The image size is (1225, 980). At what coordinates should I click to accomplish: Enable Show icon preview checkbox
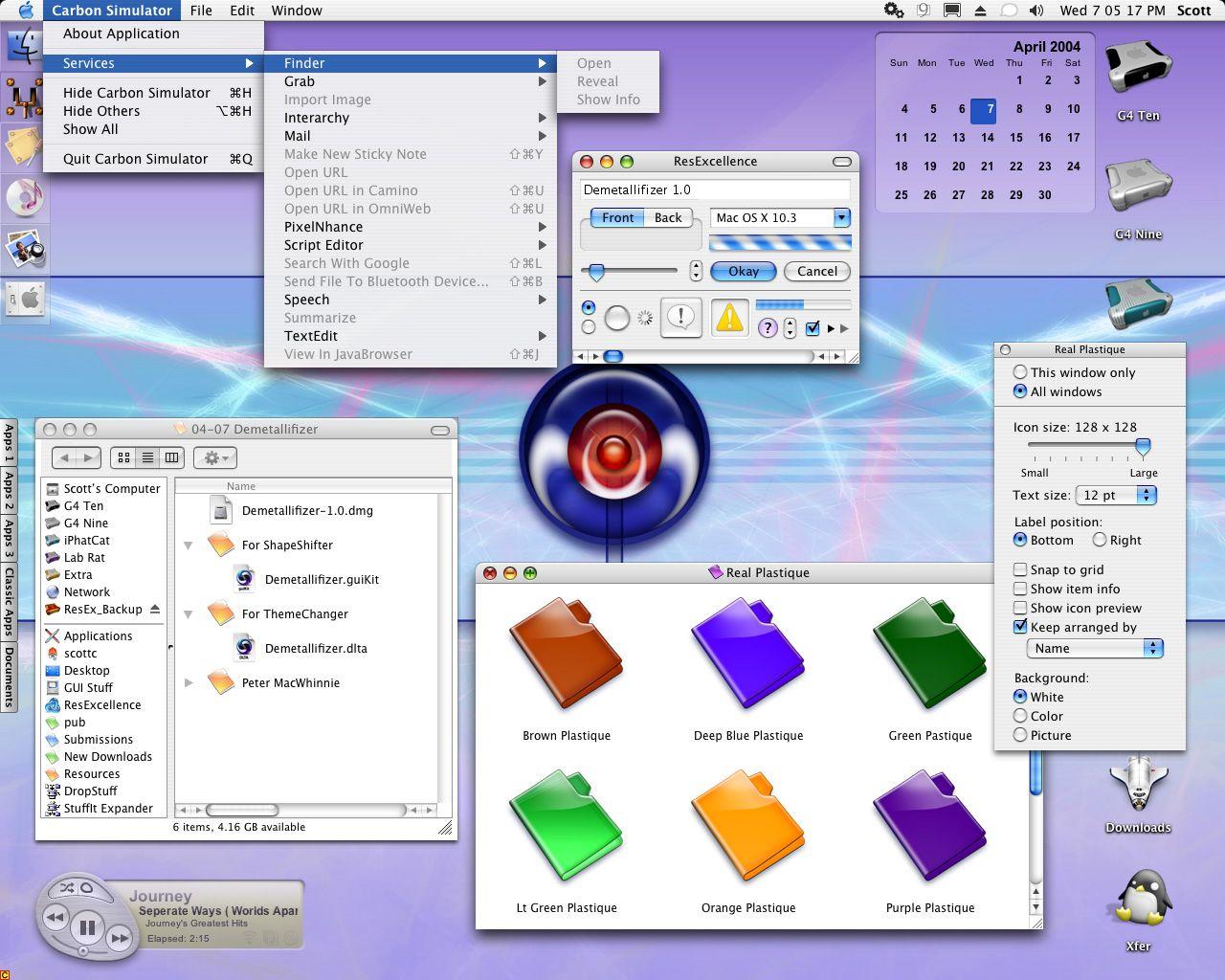[x=1020, y=608]
